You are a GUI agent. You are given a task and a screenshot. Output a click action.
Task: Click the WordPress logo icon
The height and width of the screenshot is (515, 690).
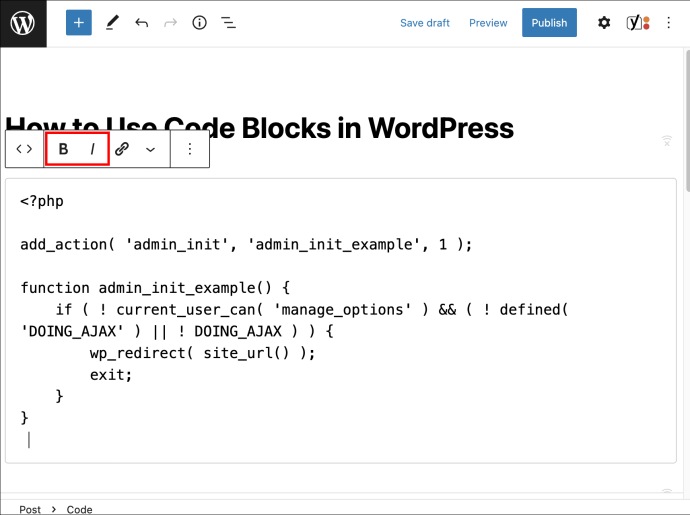click(x=23, y=23)
